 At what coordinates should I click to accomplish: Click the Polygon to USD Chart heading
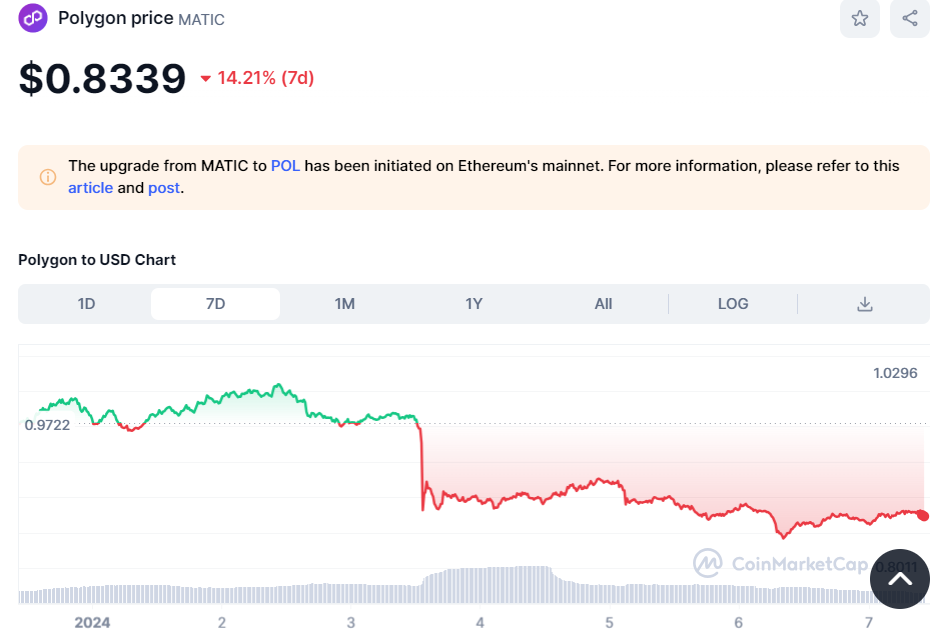point(97,260)
